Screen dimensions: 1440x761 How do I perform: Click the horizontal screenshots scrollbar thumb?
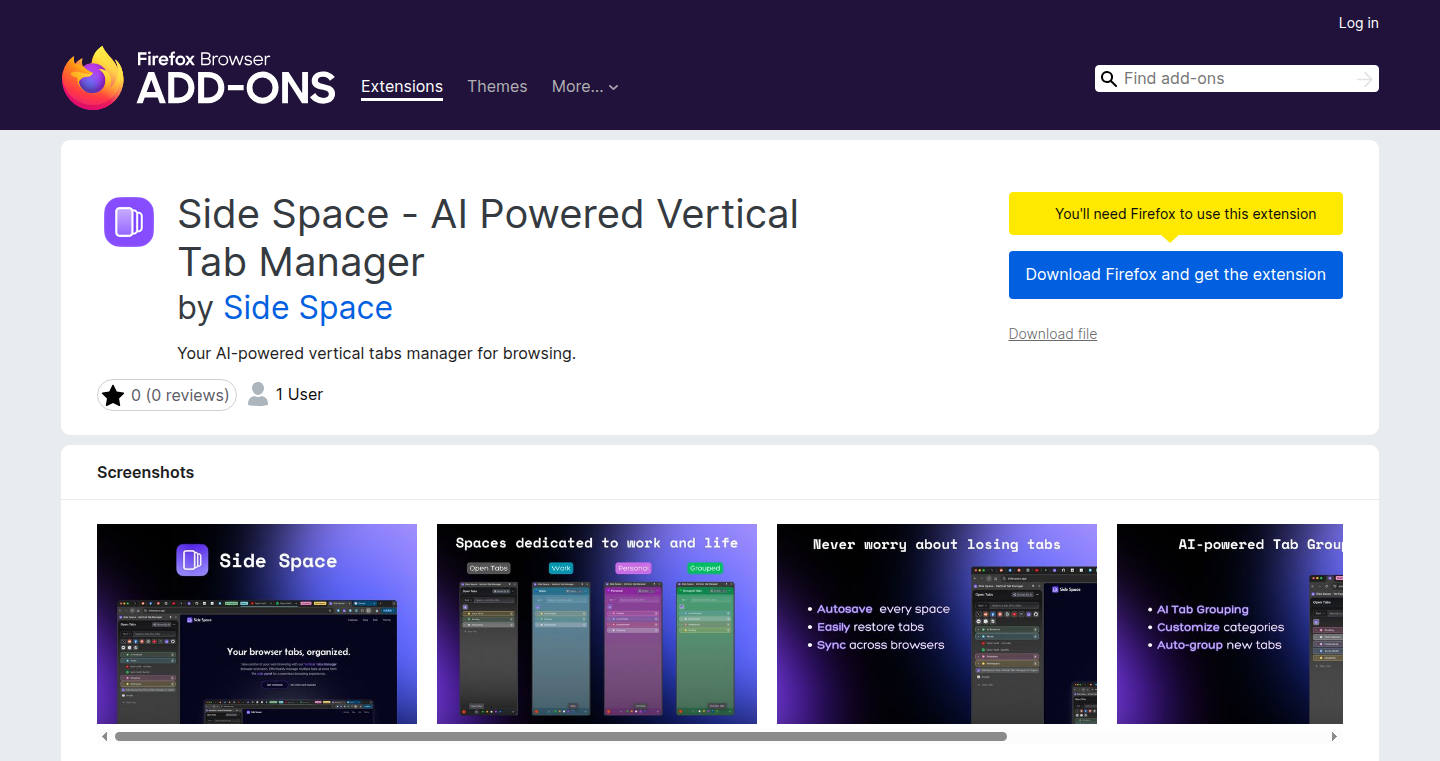(560, 737)
